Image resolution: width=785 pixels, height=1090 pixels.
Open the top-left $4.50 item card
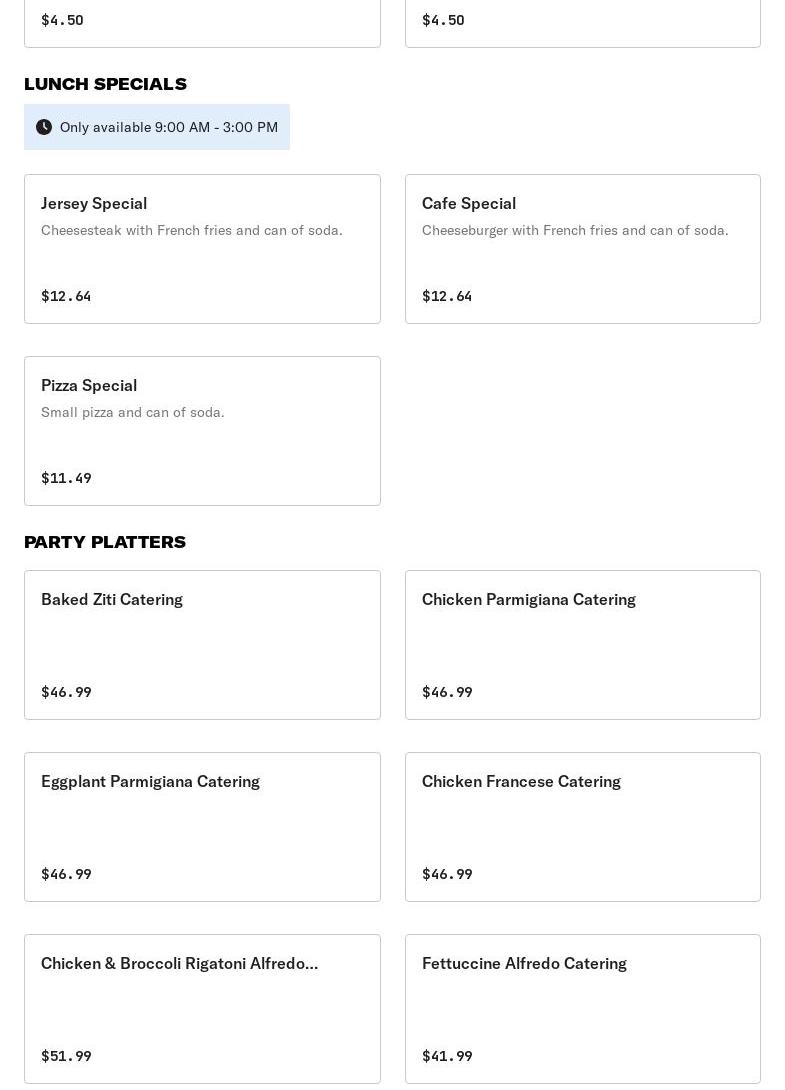tap(202, 22)
